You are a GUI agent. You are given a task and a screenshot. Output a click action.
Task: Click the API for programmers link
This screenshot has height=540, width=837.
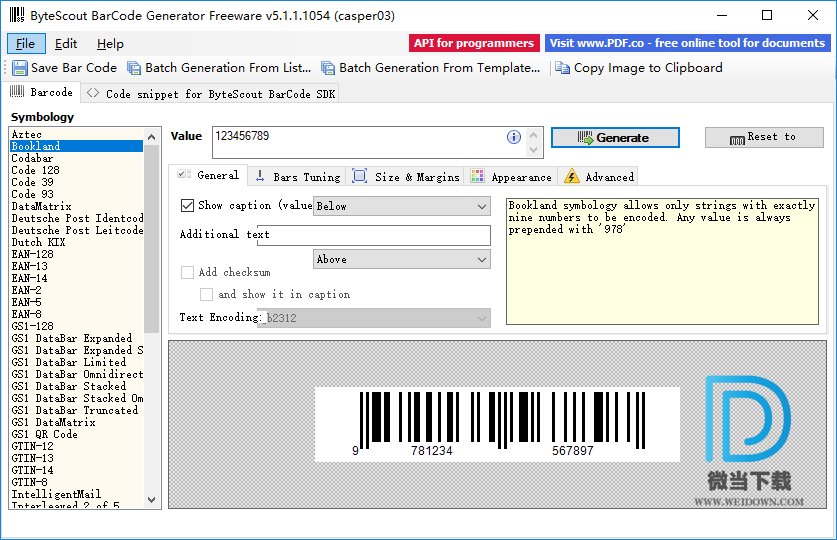pos(474,43)
